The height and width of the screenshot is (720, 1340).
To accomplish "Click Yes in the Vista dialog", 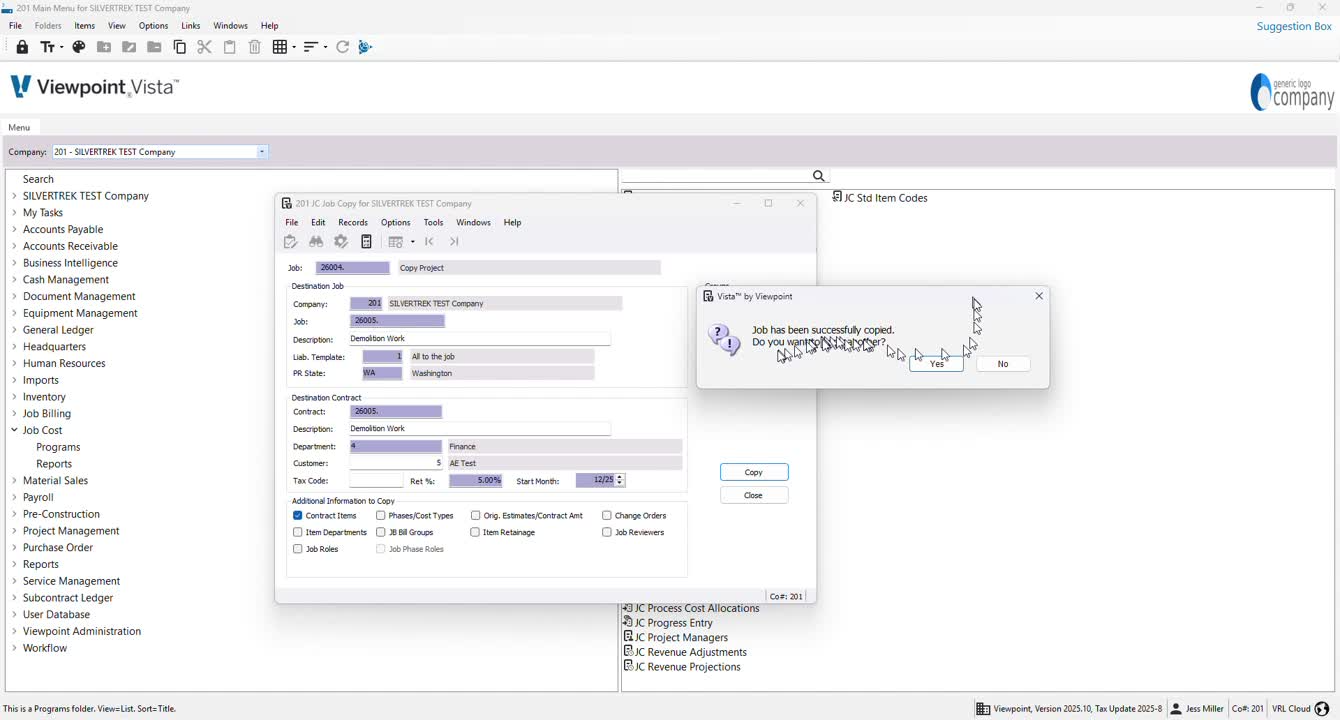I will (937, 364).
